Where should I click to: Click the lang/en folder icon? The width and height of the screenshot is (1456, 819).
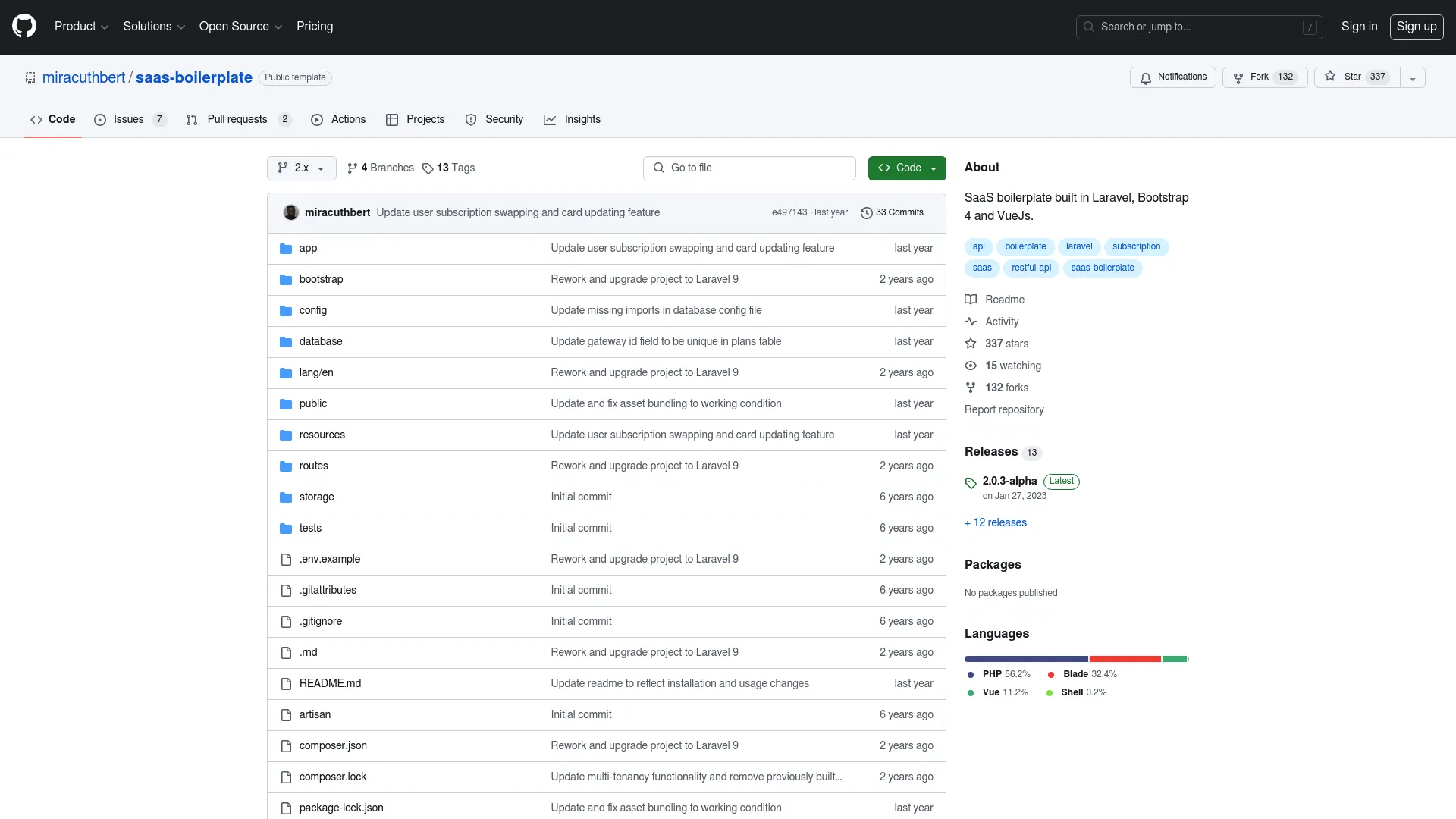click(286, 373)
